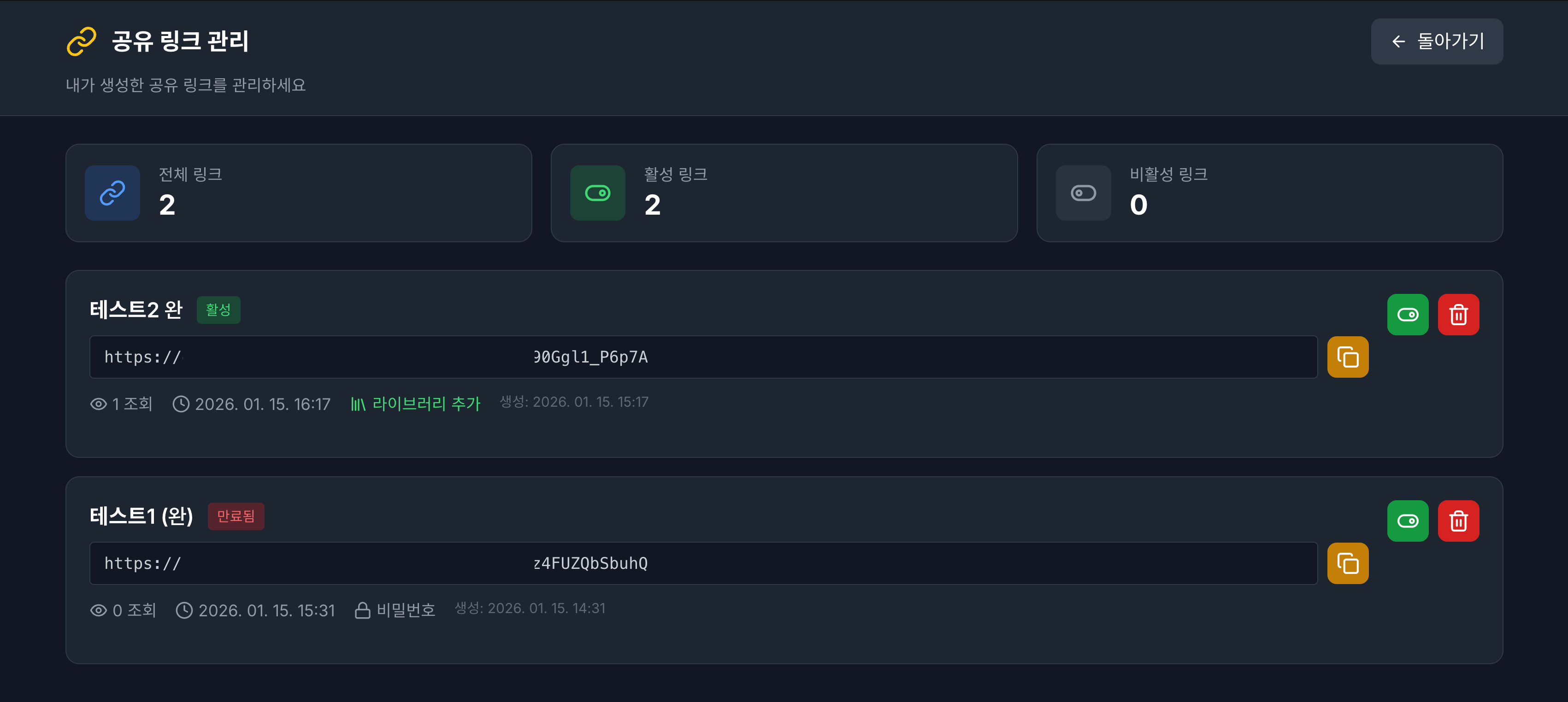
Task: Copy the 테스트1 (완) link URL
Action: coord(1347,563)
